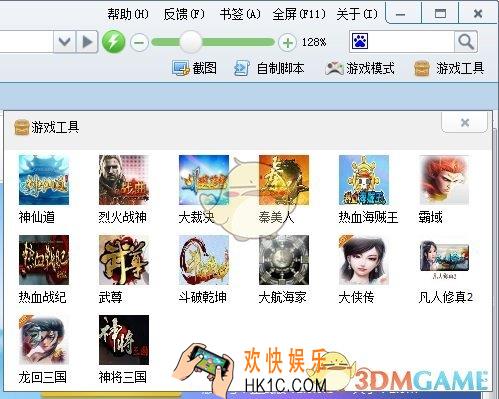Open the 游戏工具 toolbar button
499x399 pixels.
pos(449,68)
